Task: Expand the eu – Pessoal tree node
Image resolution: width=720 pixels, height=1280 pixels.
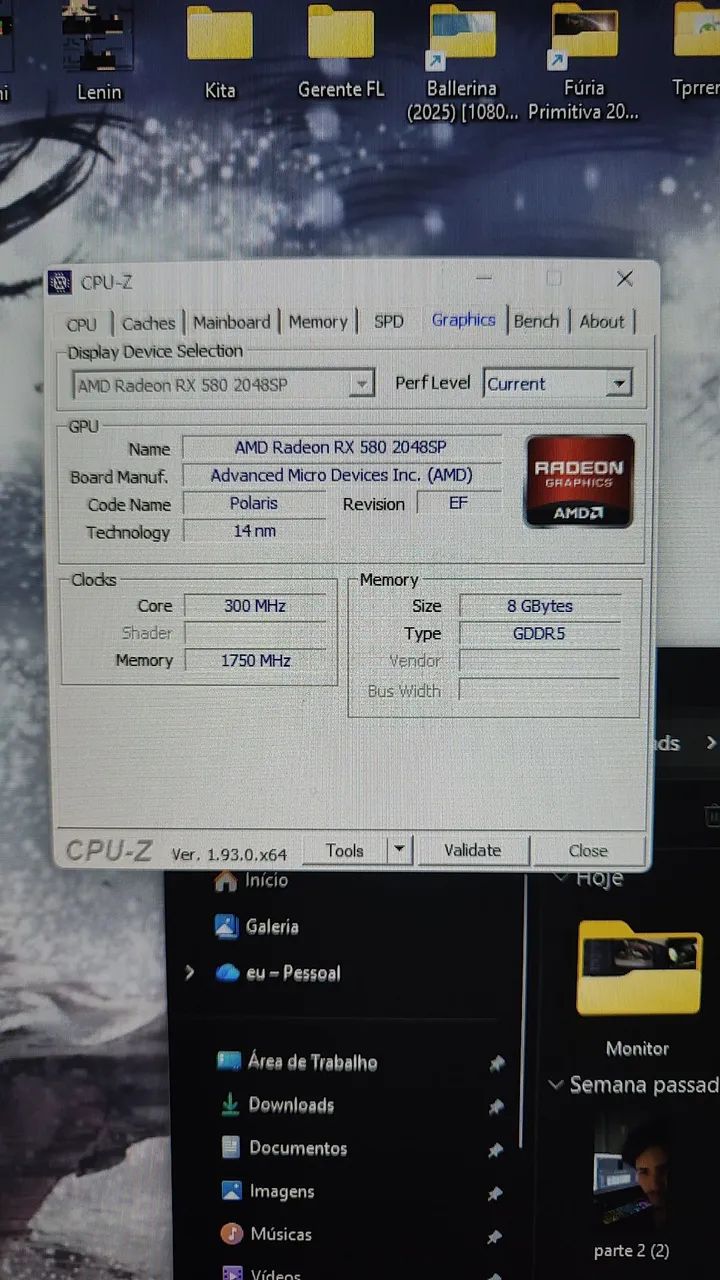Action: click(x=189, y=972)
